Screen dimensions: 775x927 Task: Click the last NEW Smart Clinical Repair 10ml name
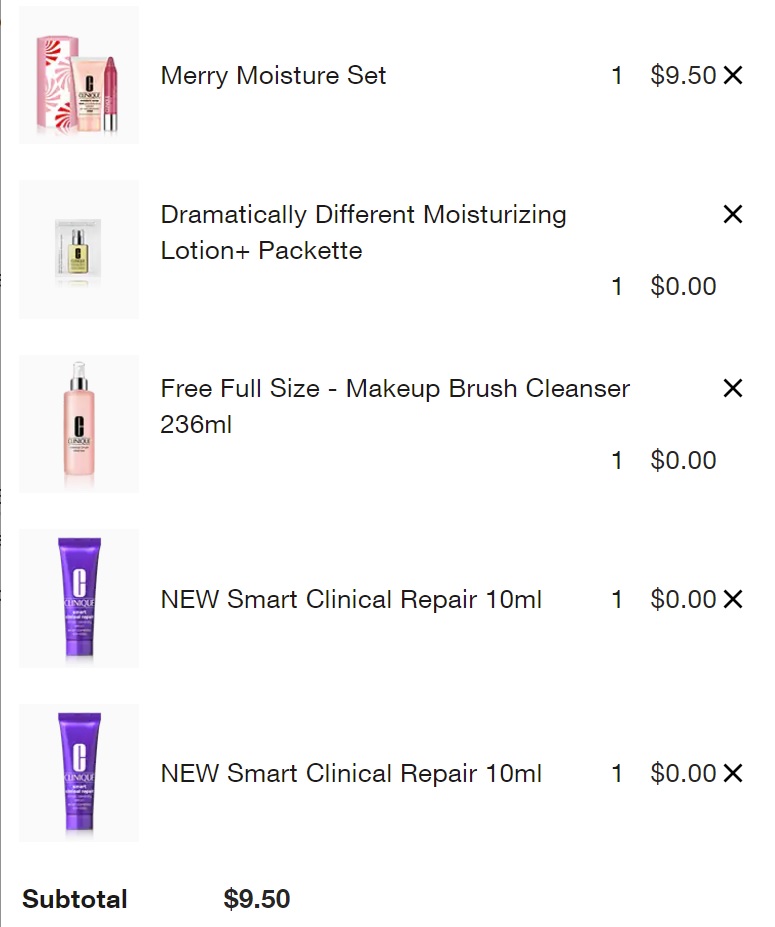click(x=351, y=774)
